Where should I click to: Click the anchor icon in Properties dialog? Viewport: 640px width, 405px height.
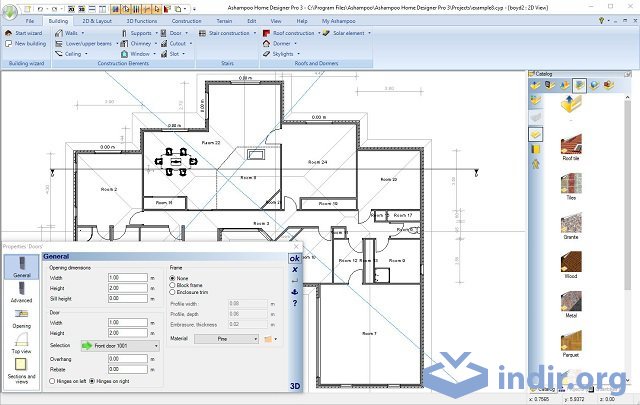tap(295, 292)
